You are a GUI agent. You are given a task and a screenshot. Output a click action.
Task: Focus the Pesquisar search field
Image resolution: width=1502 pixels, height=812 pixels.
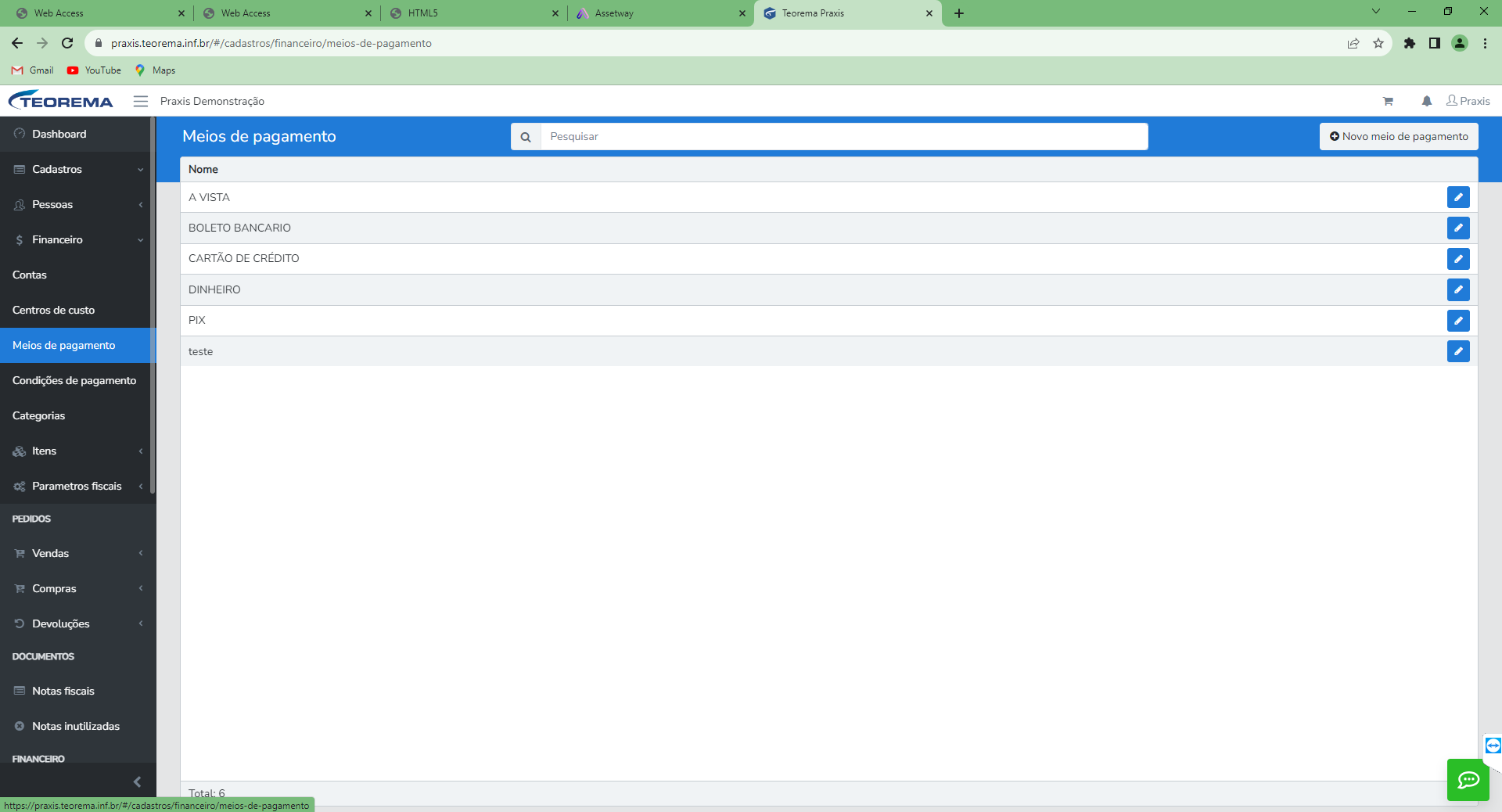click(x=844, y=137)
